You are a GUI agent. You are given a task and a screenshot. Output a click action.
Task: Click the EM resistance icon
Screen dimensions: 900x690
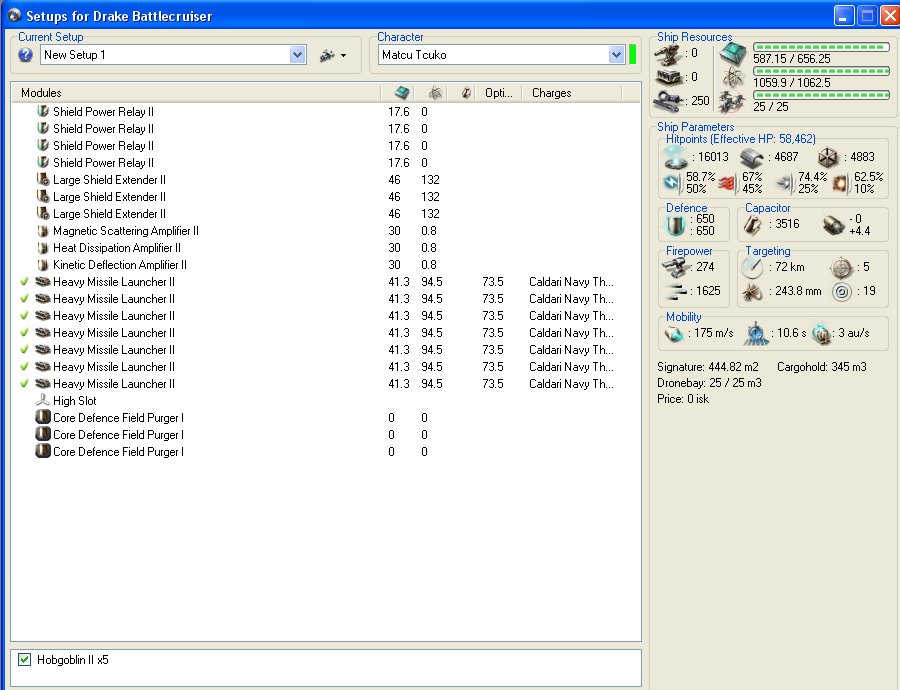(x=671, y=183)
